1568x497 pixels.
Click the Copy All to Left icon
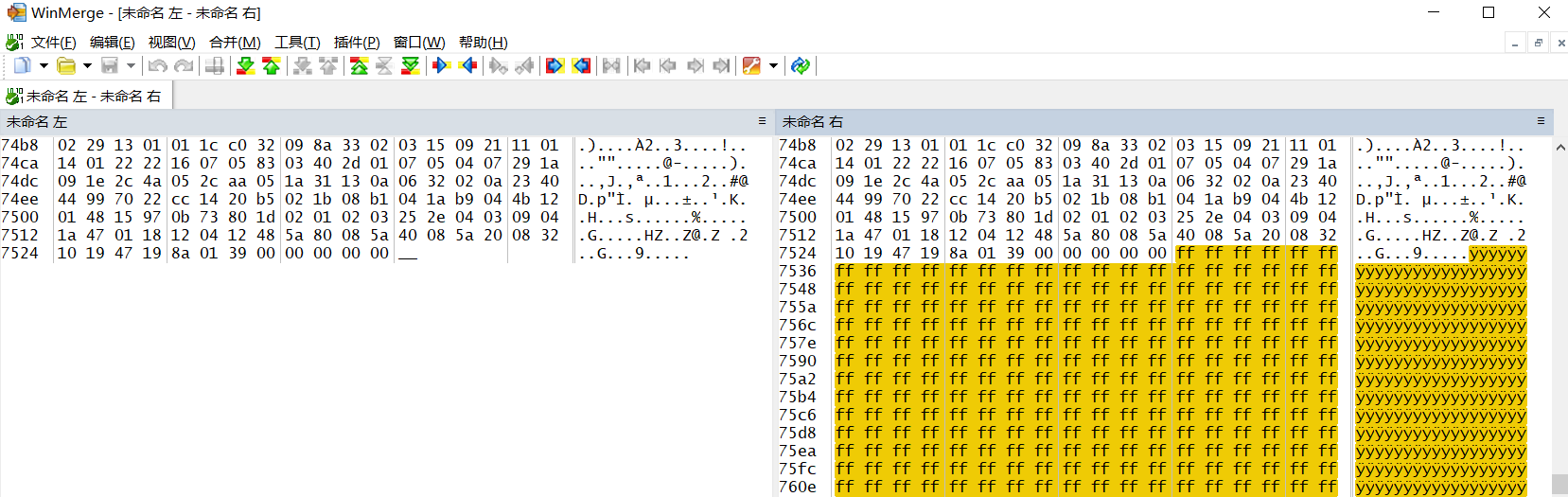click(x=581, y=65)
